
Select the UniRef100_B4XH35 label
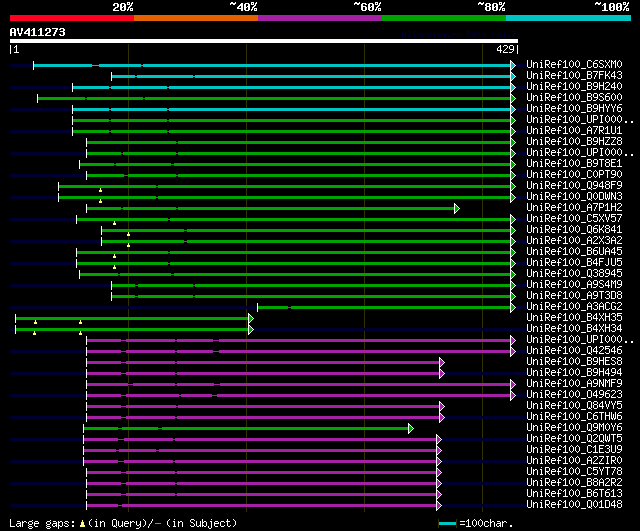pyautogui.click(x=574, y=318)
